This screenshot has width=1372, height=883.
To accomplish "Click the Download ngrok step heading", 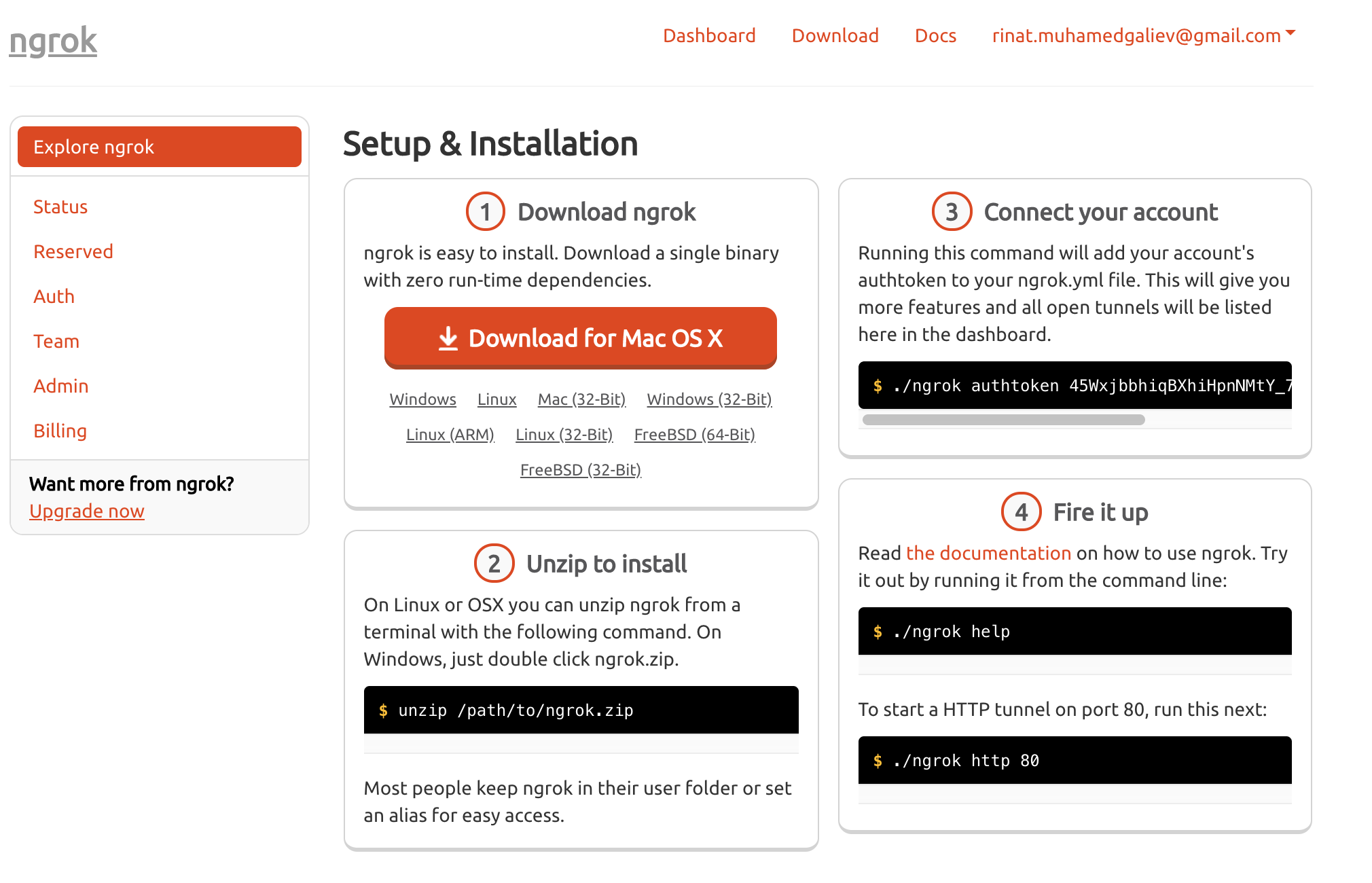I will coord(607,212).
